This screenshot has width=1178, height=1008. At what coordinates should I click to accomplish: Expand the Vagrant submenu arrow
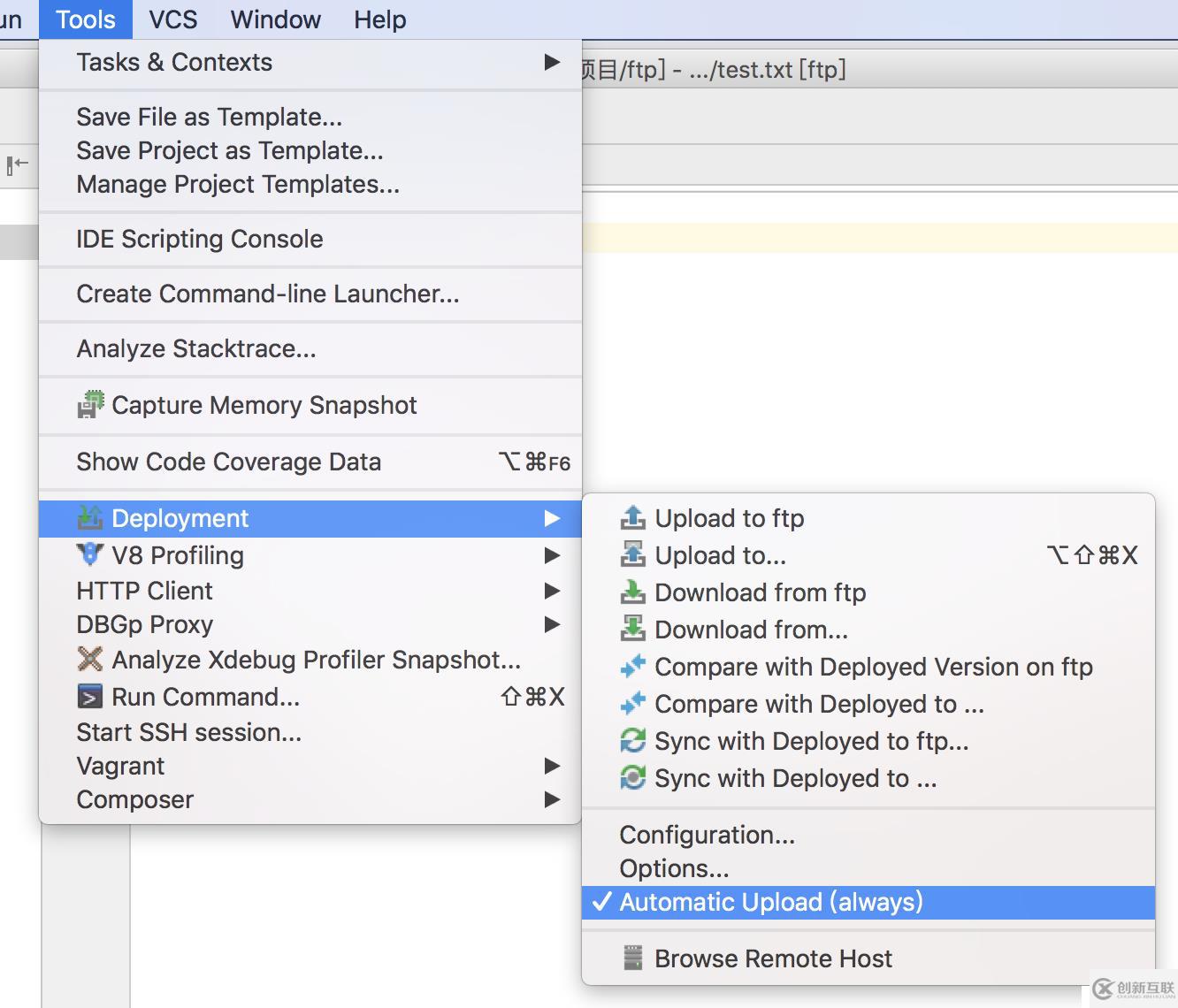pyautogui.click(x=552, y=766)
